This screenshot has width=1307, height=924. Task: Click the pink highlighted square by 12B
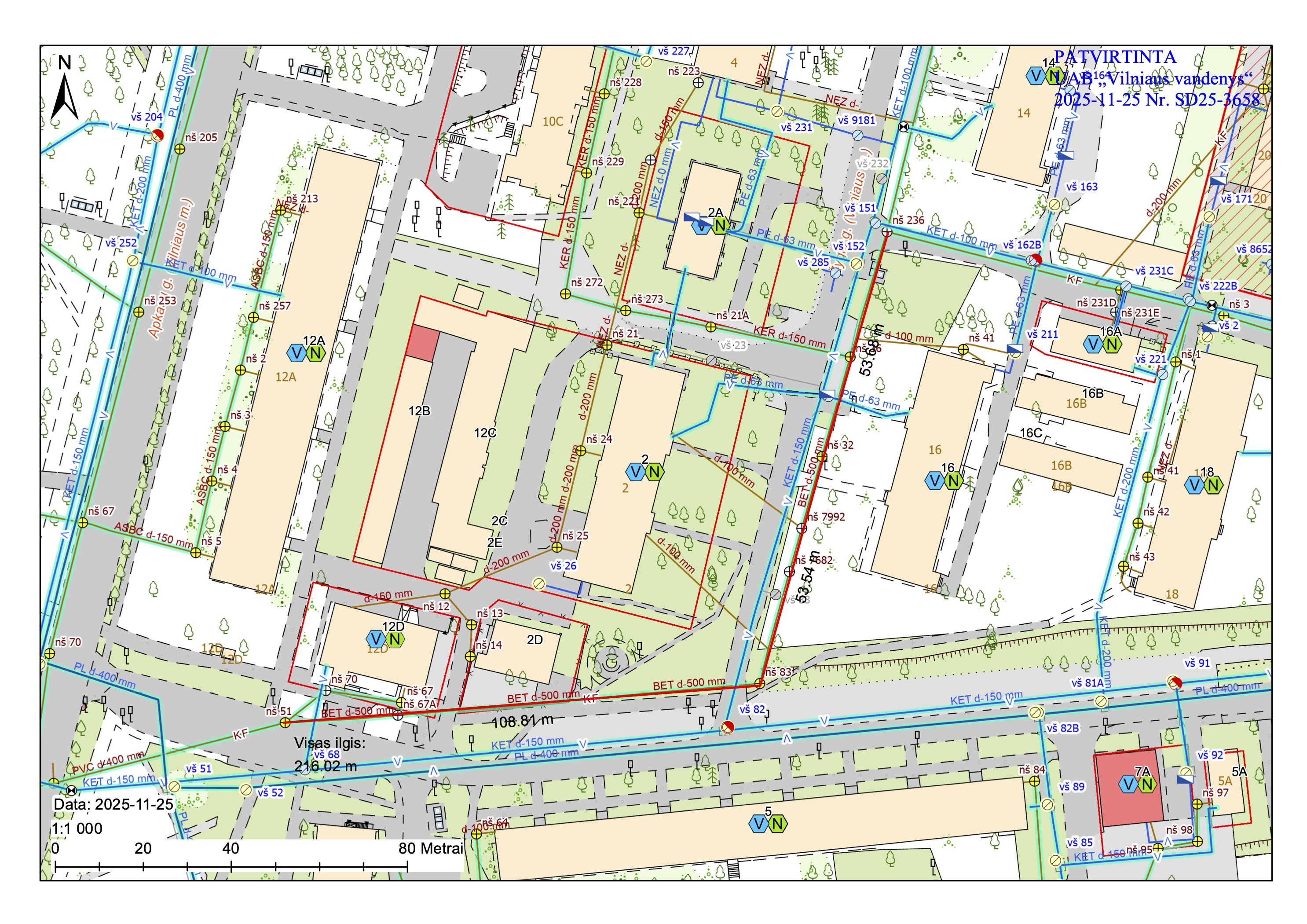pos(422,343)
